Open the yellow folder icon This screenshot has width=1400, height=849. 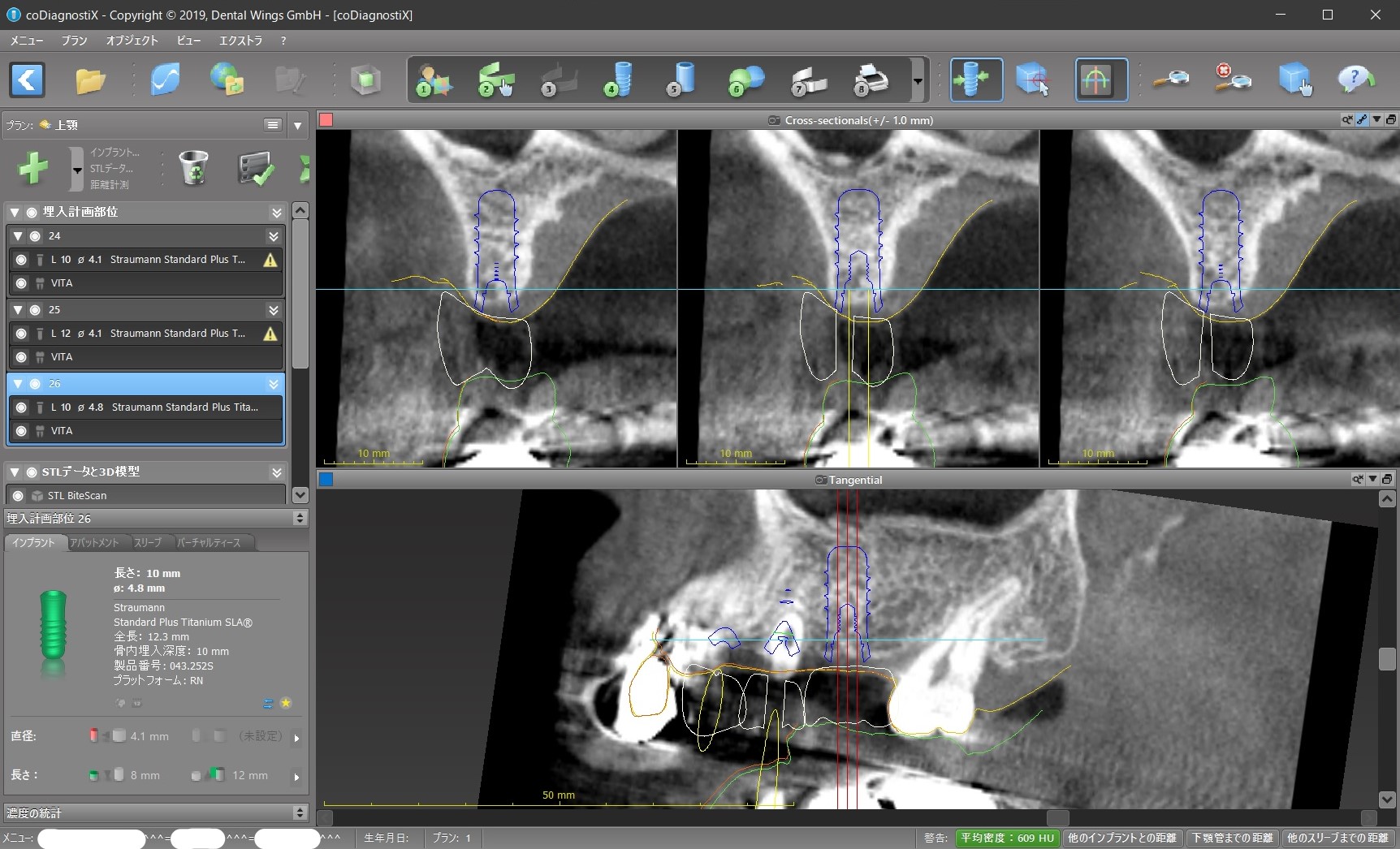pos(90,80)
